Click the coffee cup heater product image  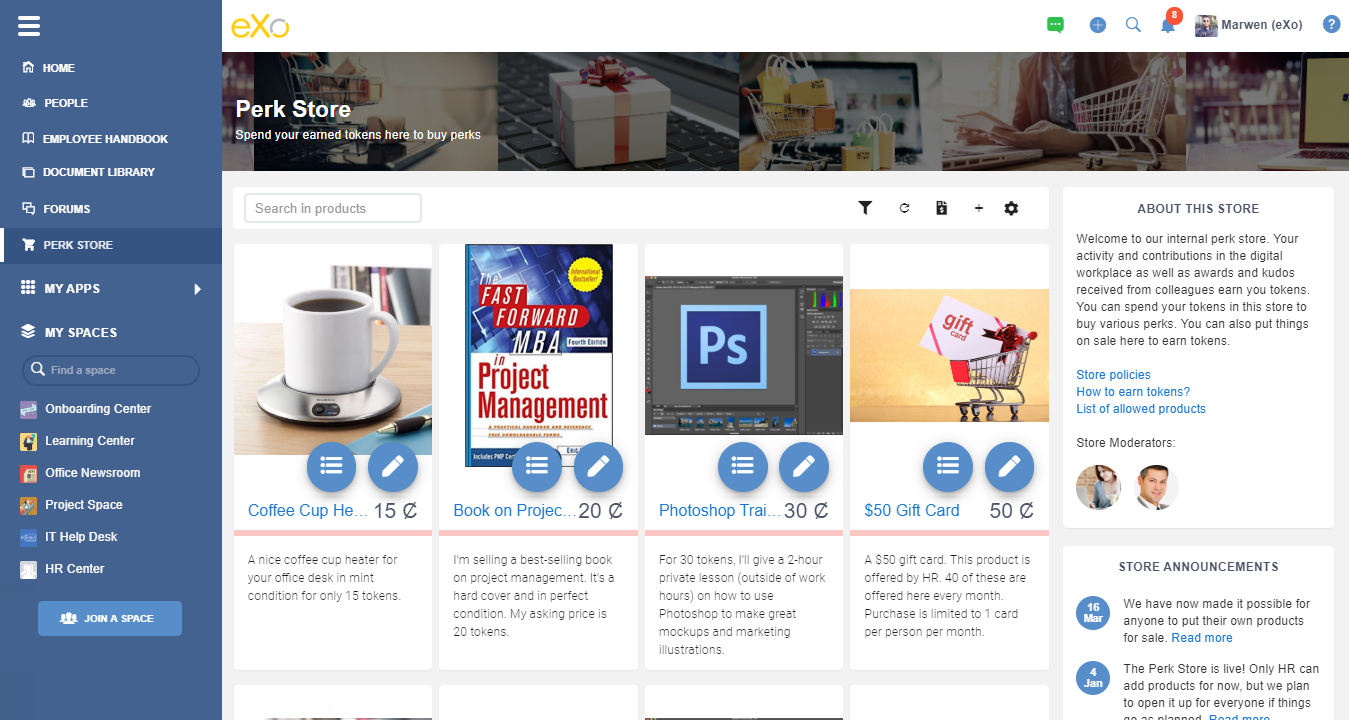click(333, 349)
